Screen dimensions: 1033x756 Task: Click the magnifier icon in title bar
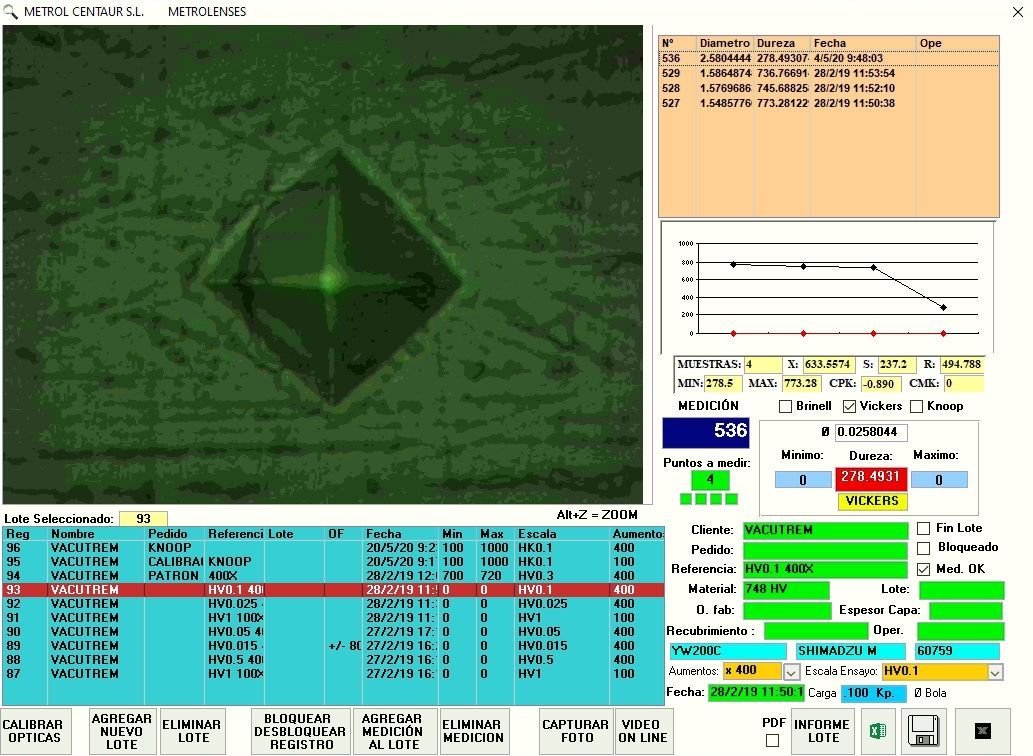coord(10,11)
